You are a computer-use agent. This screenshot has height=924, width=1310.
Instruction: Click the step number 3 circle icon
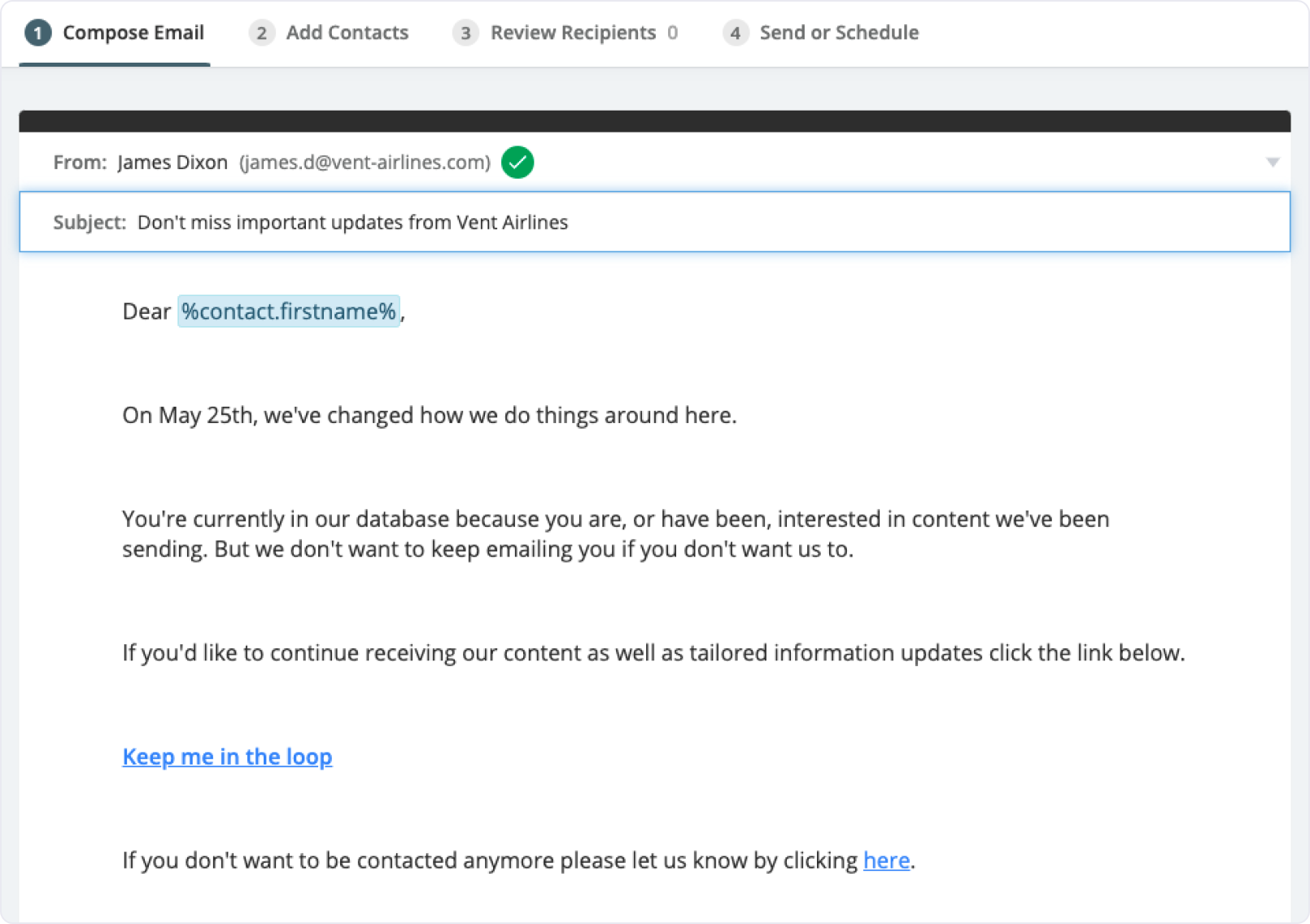pyautogui.click(x=465, y=33)
